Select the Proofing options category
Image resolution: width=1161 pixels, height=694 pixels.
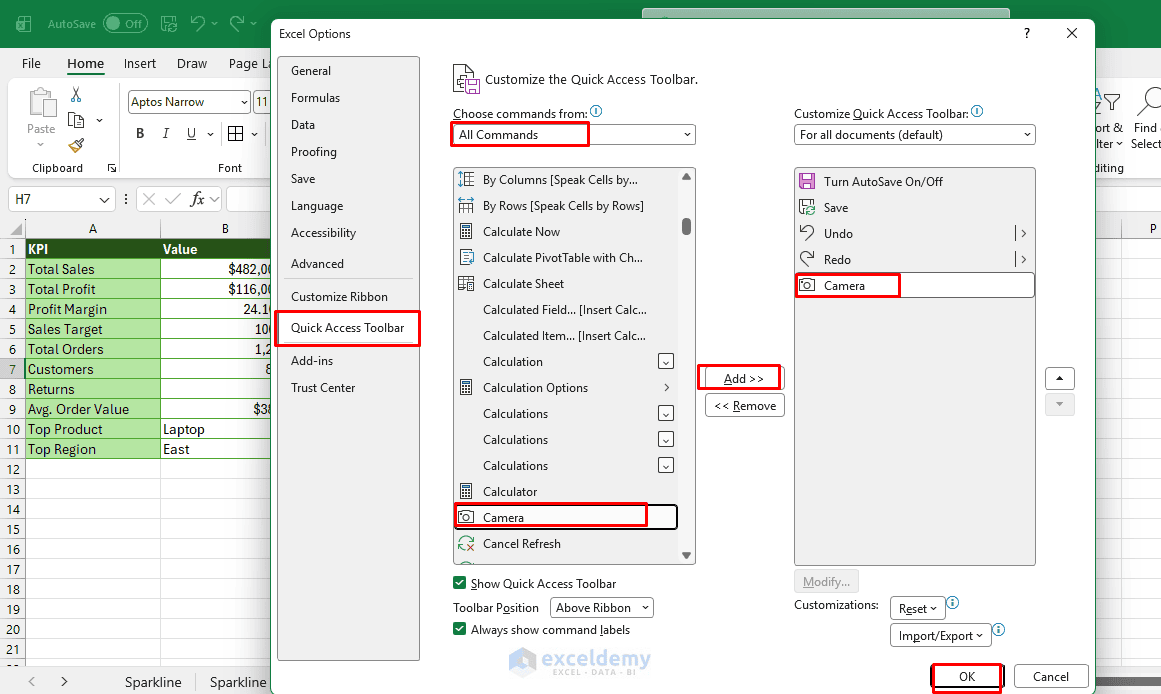[x=348, y=152]
